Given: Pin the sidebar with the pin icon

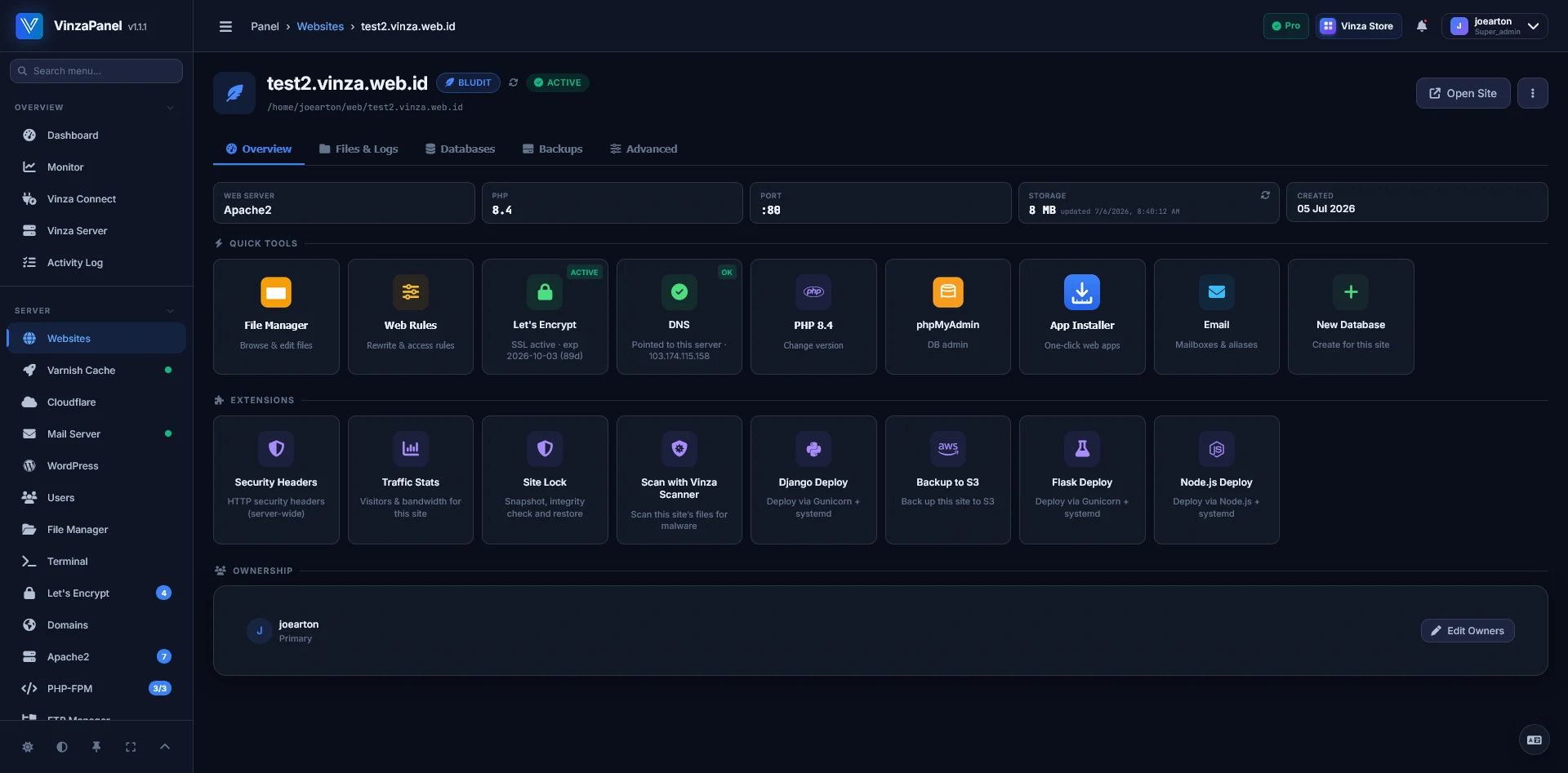Looking at the screenshot, I should point(96,747).
